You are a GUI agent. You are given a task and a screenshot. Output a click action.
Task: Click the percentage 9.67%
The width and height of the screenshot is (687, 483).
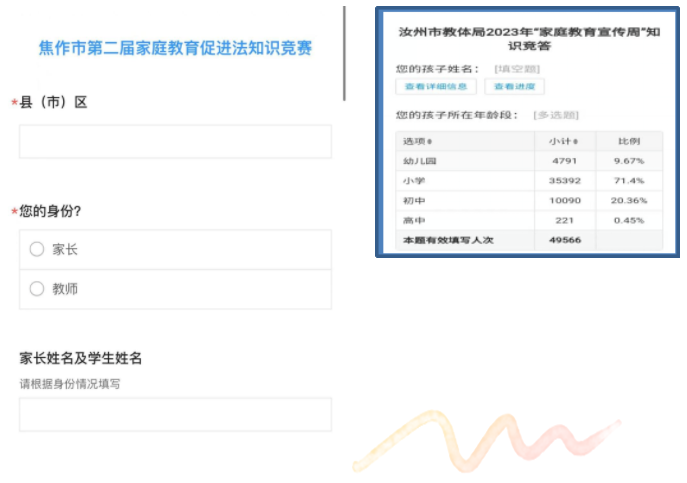pos(629,161)
